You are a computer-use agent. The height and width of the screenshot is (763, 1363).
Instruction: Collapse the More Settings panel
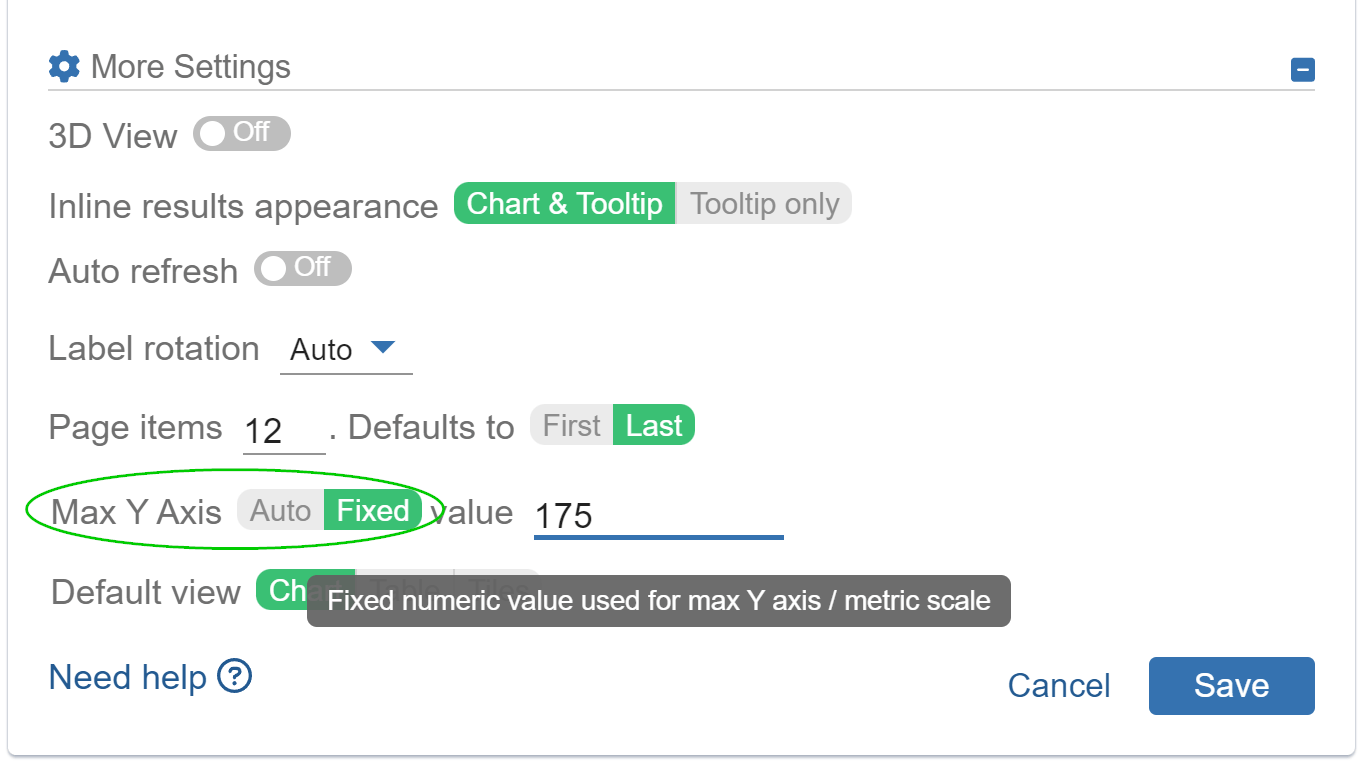click(1302, 69)
